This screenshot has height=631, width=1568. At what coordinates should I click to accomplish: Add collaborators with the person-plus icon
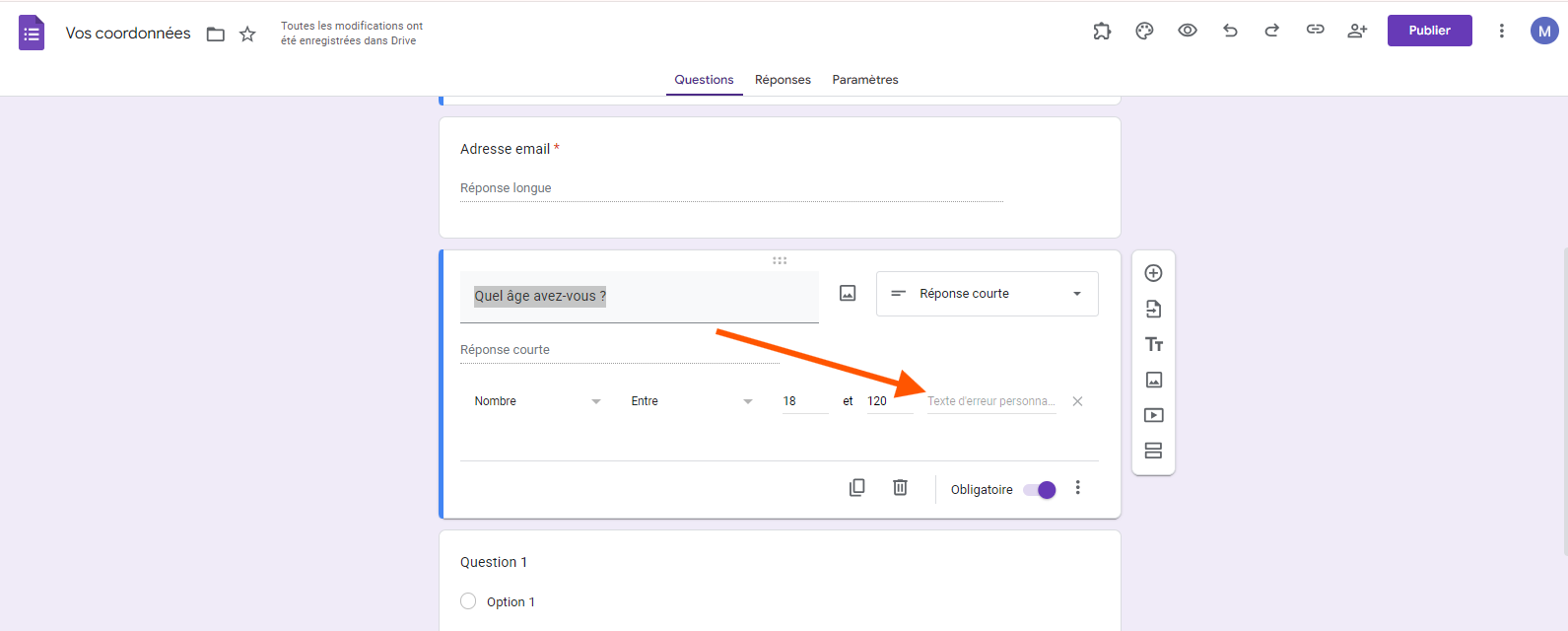click(x=1357, y=31)
